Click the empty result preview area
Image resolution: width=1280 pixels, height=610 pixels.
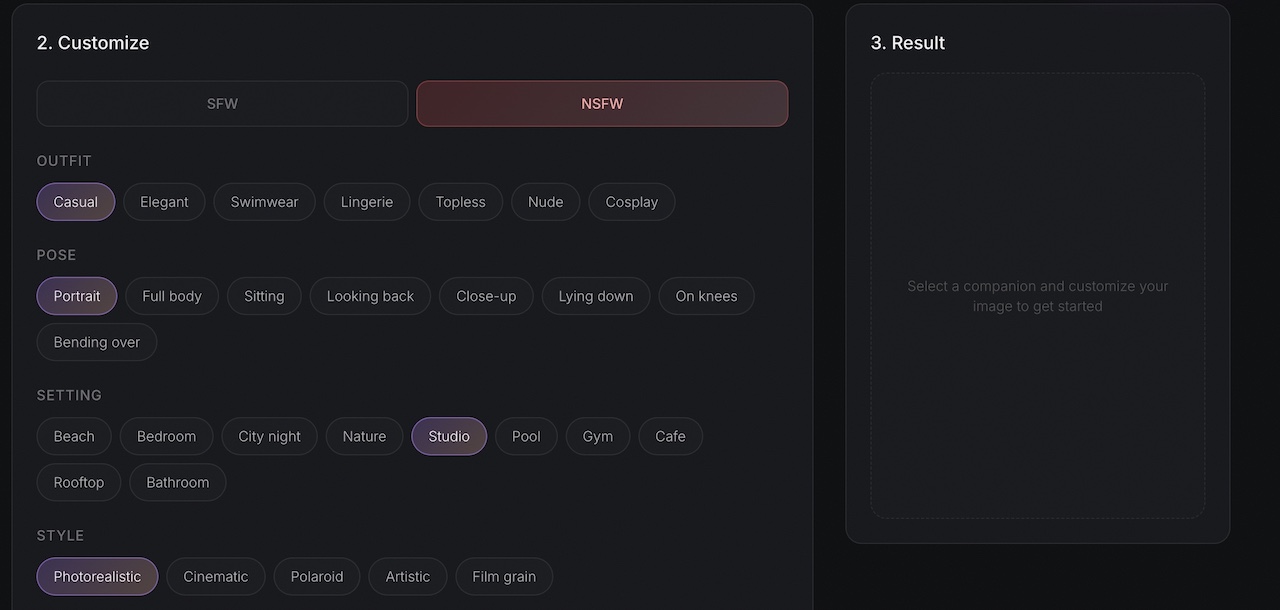point(1038,295)
